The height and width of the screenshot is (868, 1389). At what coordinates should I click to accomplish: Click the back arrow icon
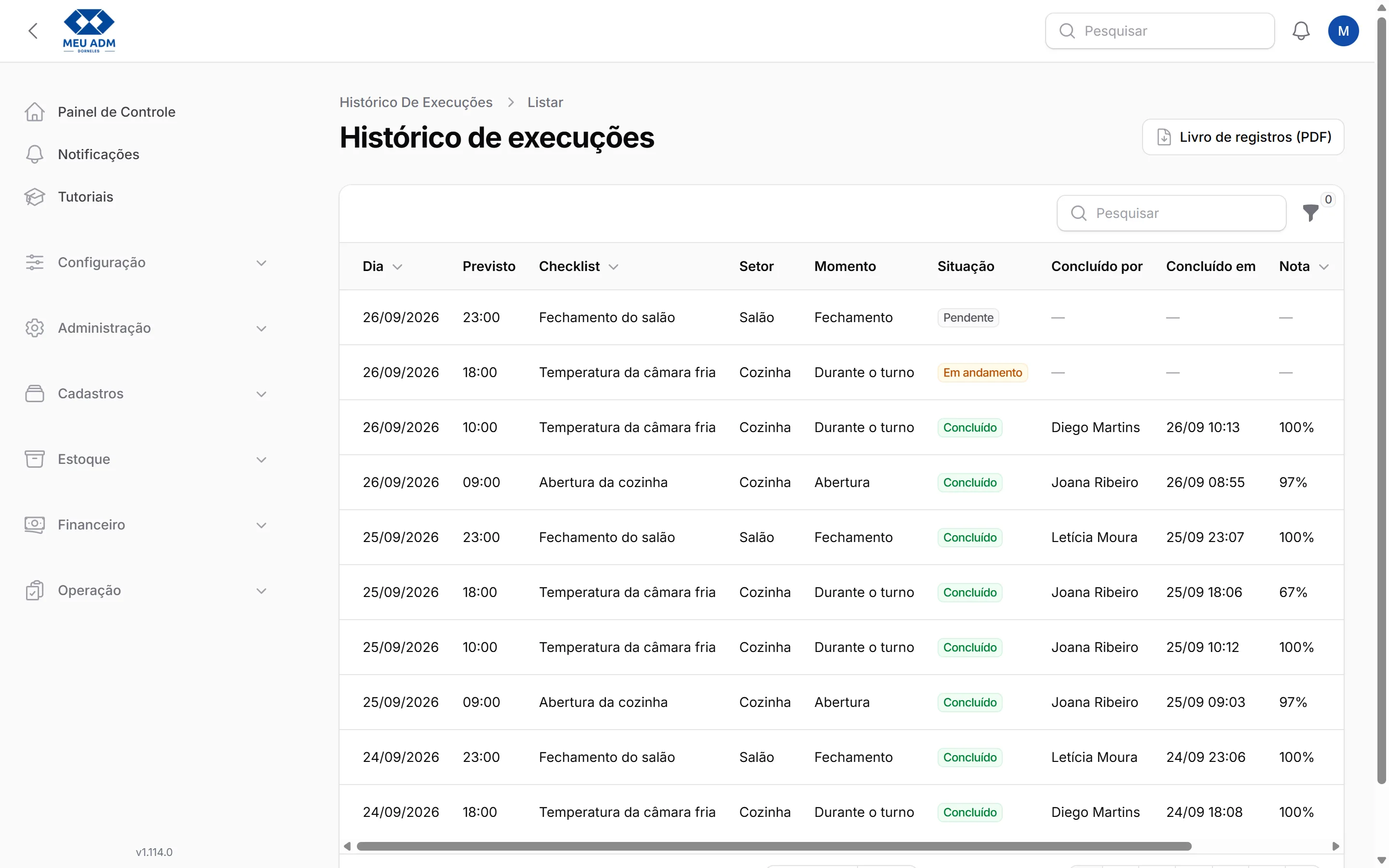tap(33, 31)
